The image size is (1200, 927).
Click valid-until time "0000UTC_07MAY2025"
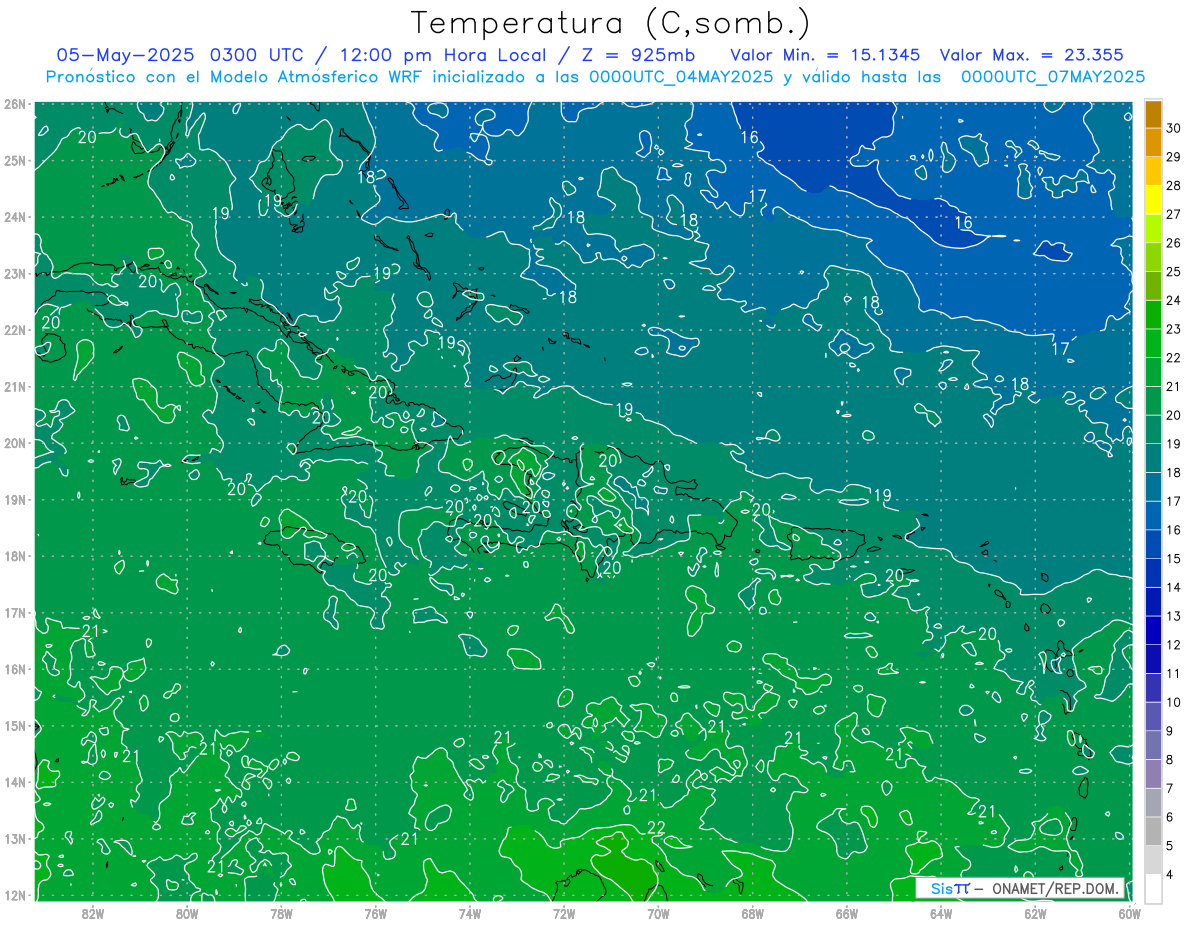(x=1053, y=76)
